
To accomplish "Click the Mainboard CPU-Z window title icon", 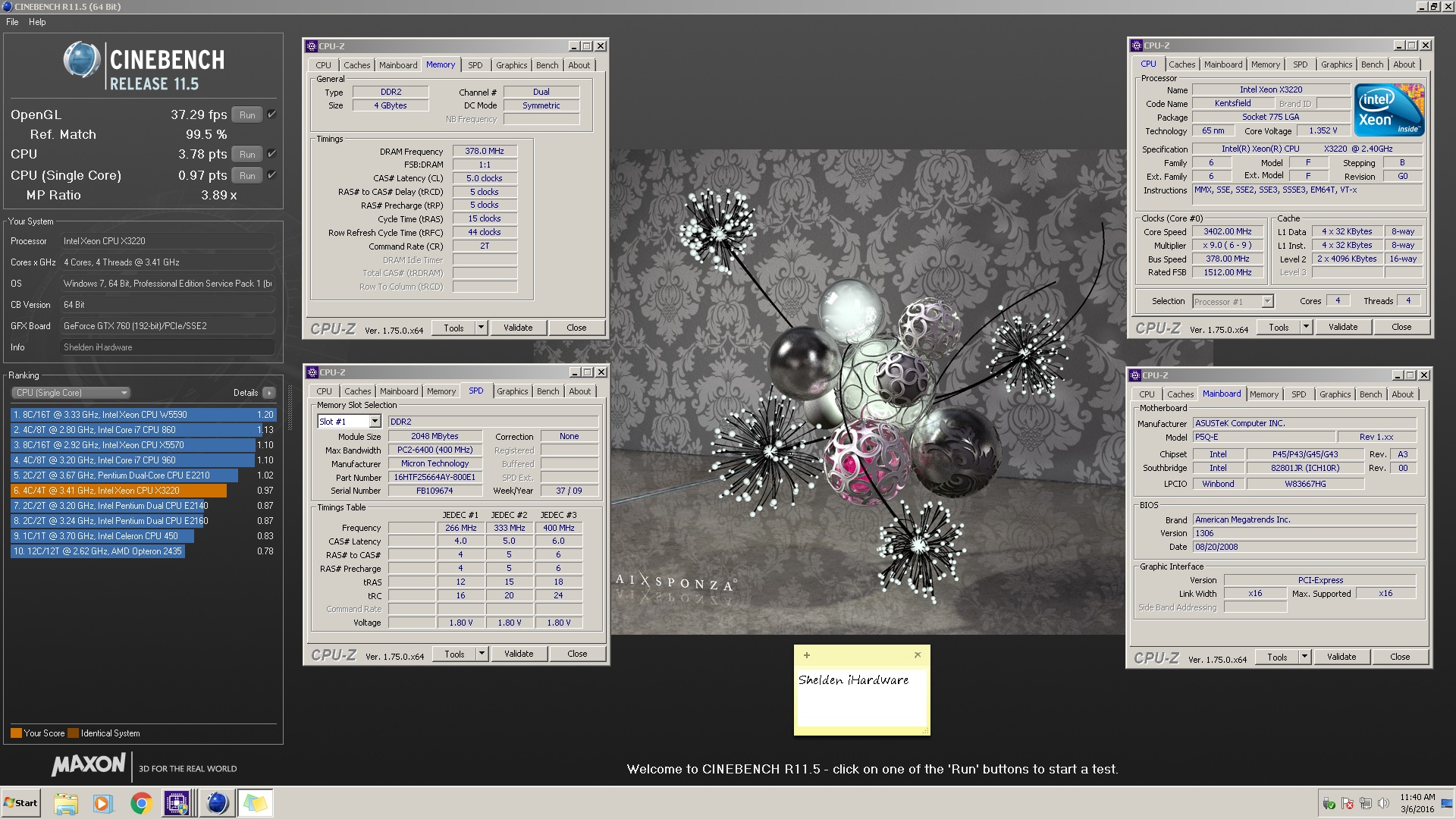I will pyautogui.click(x=1135, y=375).
